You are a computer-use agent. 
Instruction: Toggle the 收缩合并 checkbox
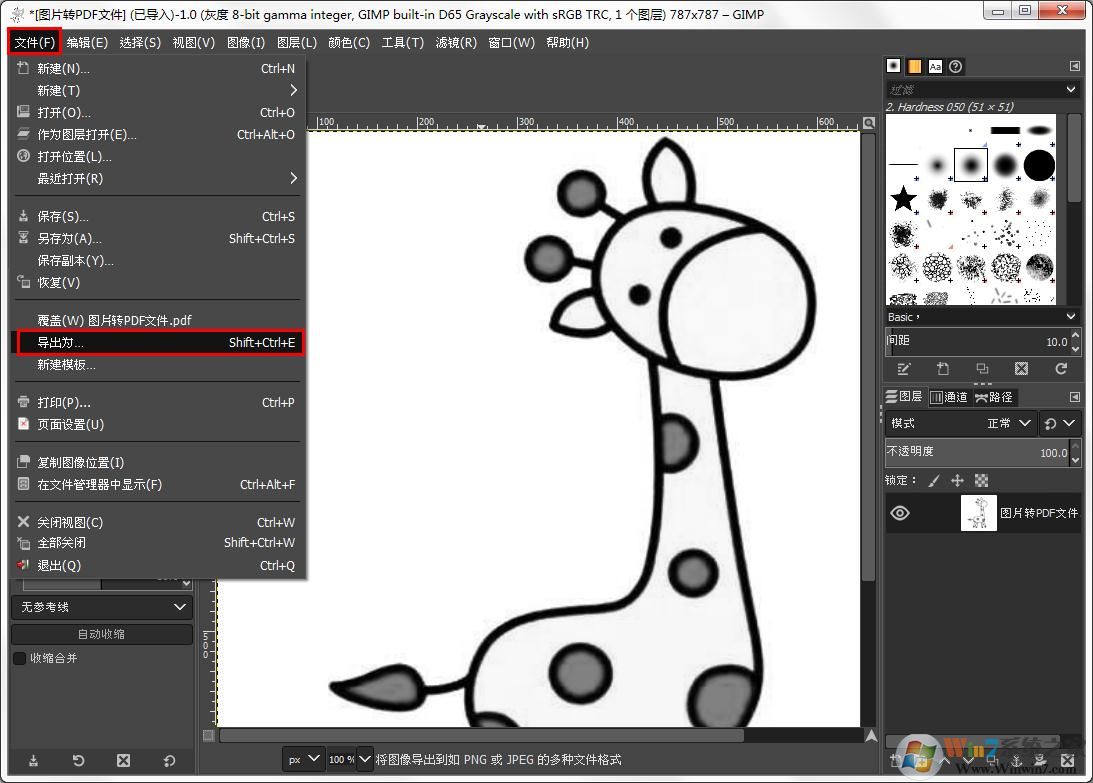[19, 658]
